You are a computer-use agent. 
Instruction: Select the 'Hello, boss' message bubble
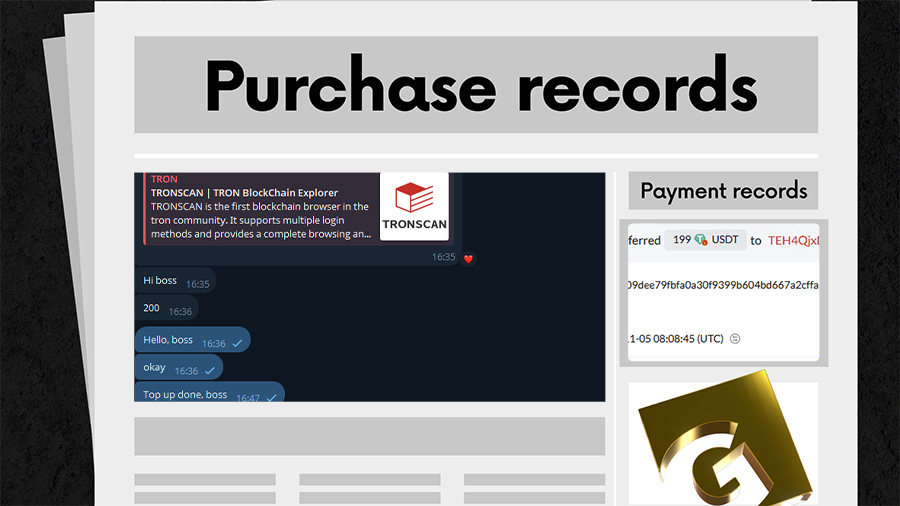pos(192,340)
